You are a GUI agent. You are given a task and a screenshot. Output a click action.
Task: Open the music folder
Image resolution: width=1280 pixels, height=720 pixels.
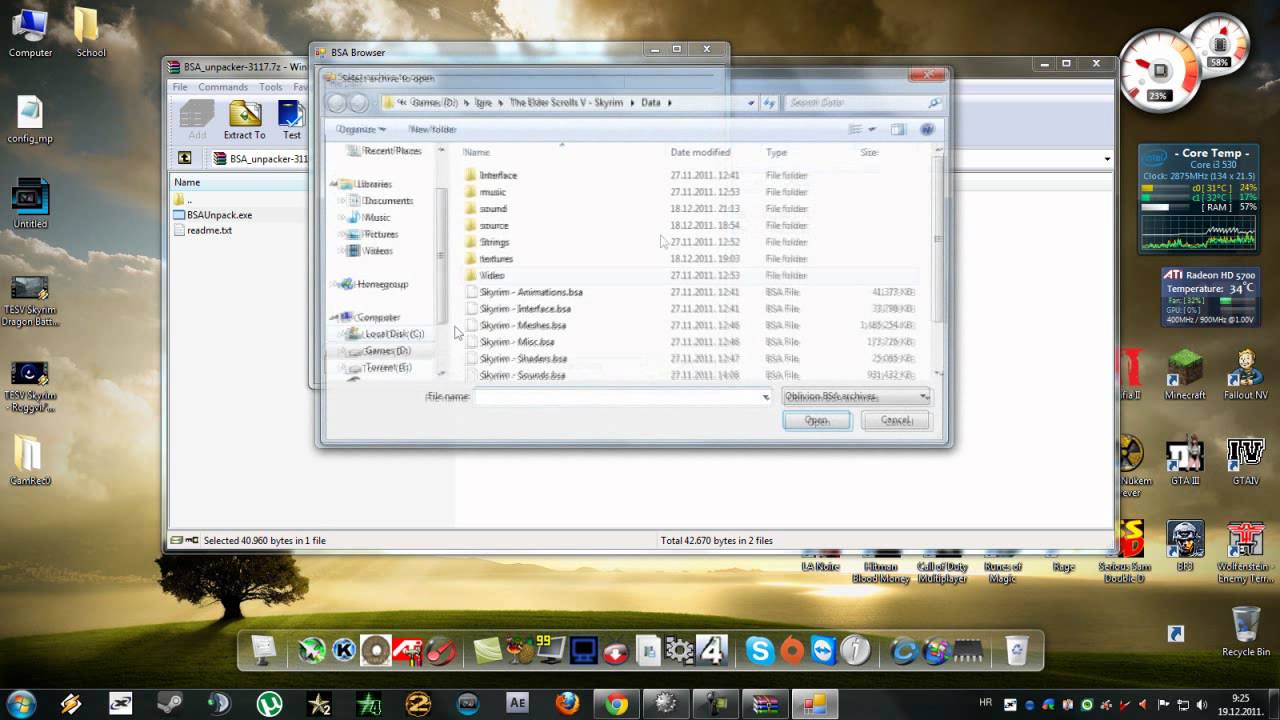tap(492, 192)
